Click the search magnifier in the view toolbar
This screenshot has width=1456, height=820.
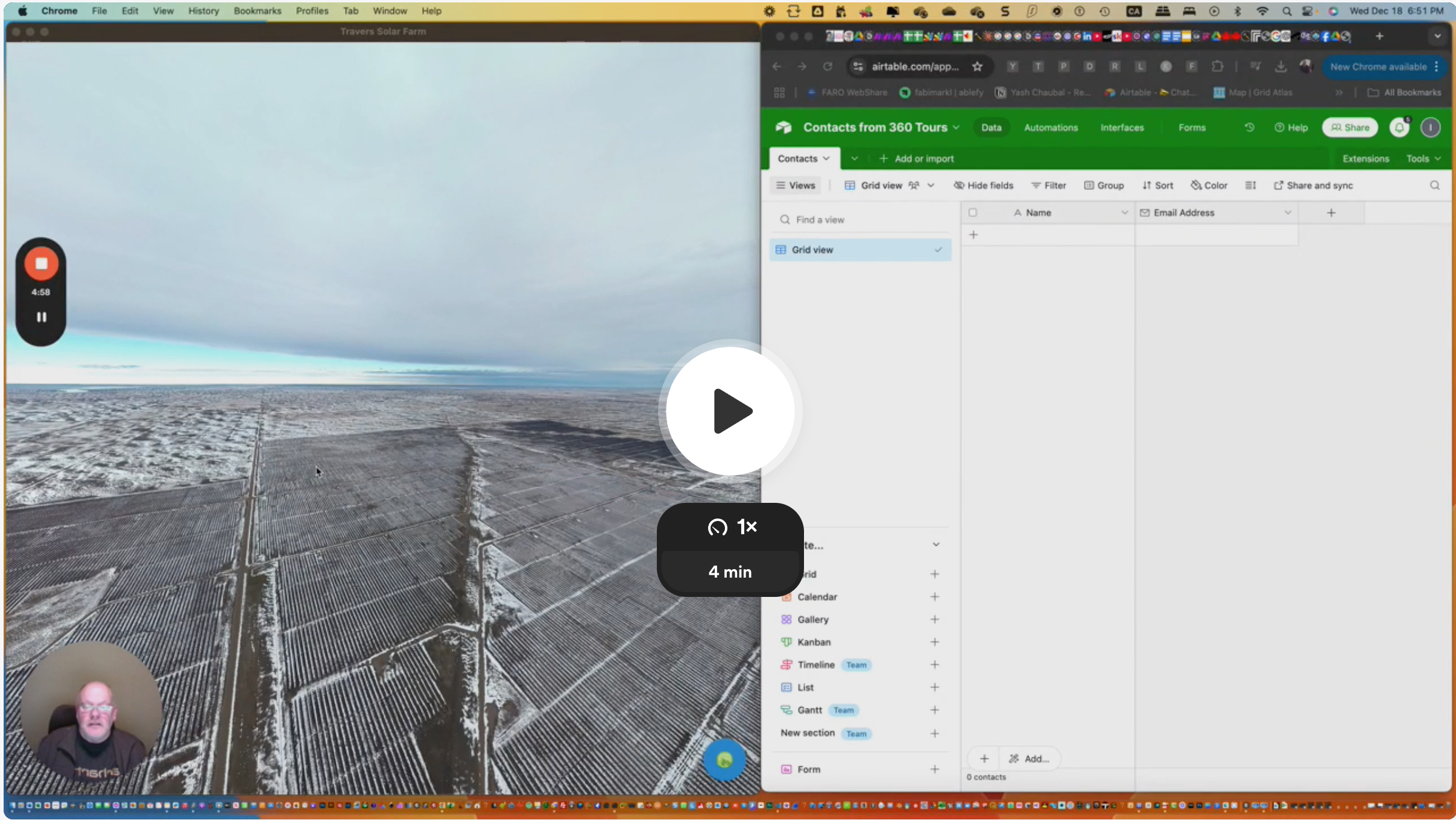pyautogui.click(x=1435, y=185)
